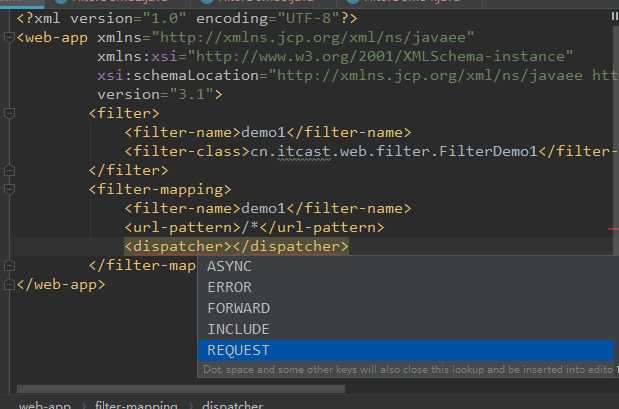Screen dimensions: 619x409
Task: Click the horizontal editor scrollbar
Action: [181, 389]
